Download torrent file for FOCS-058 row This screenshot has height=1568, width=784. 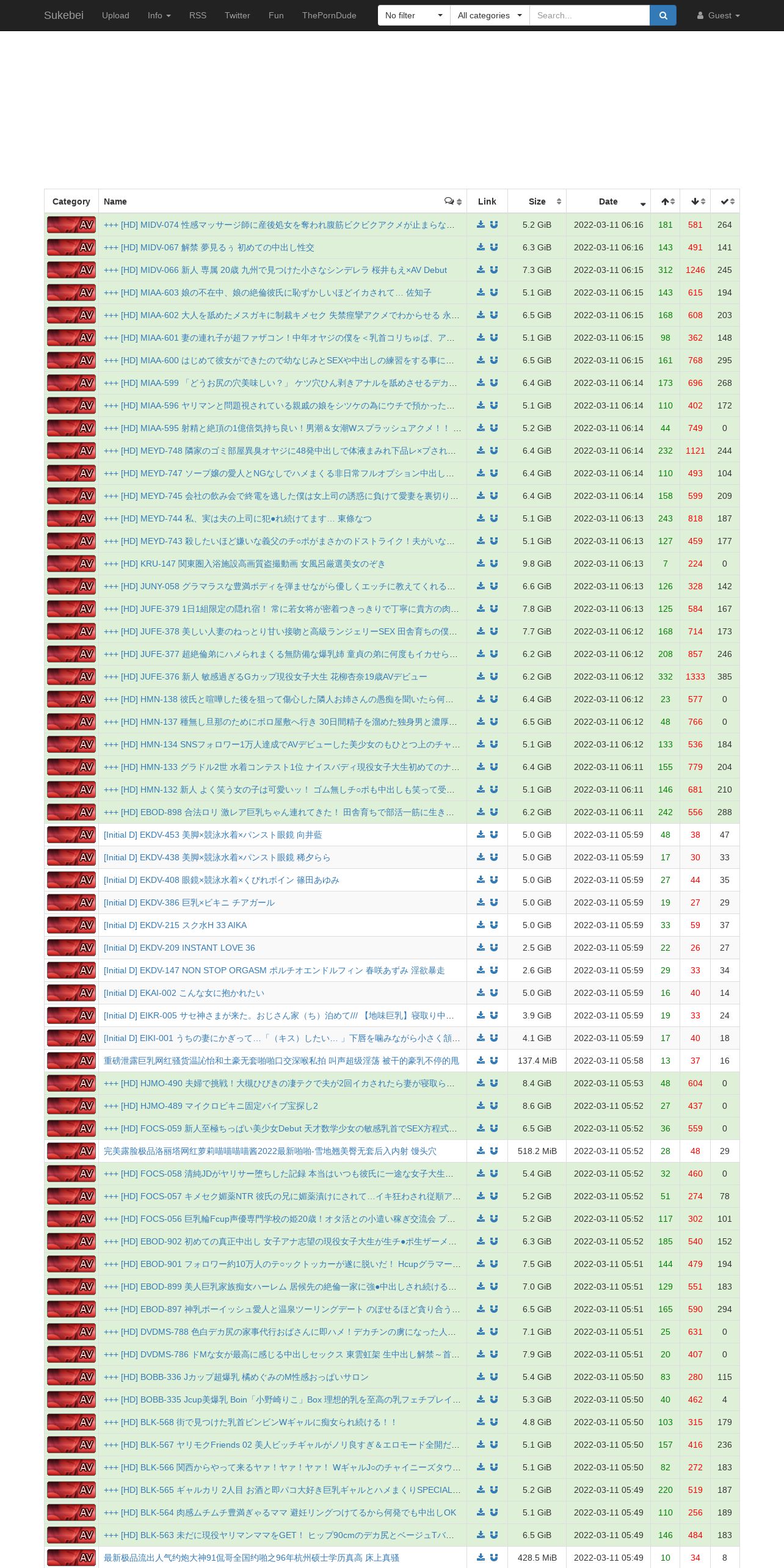coord(481,1174)
